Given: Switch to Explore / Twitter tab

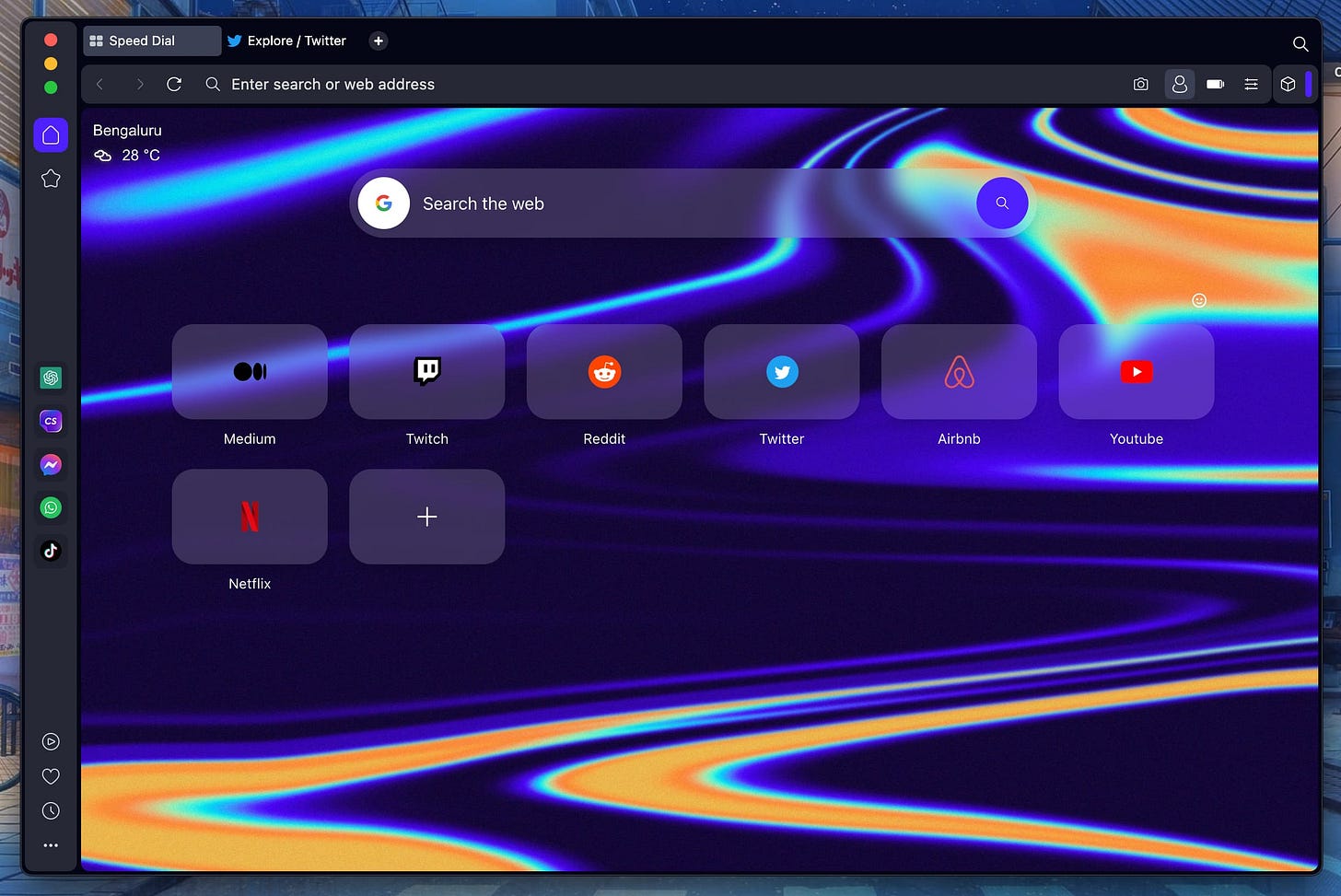Looking at the screenshot, I should 286,41.
